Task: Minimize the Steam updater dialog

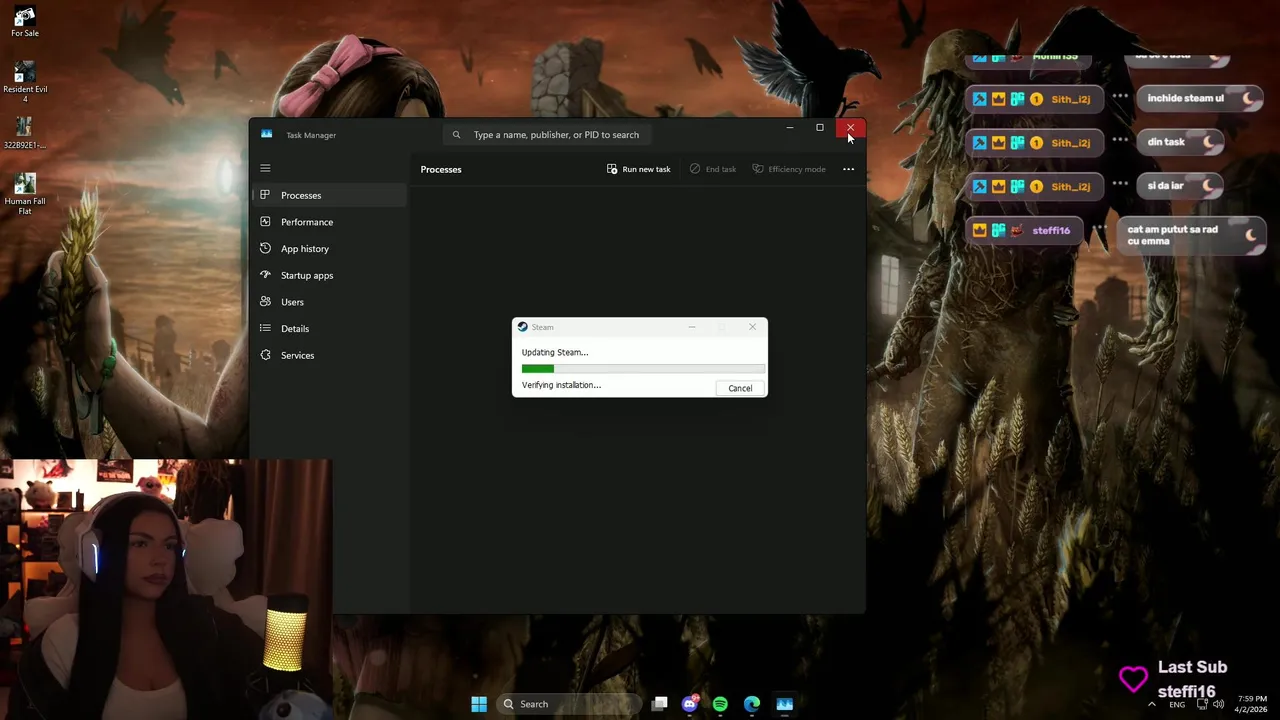Action: [692, 327]
